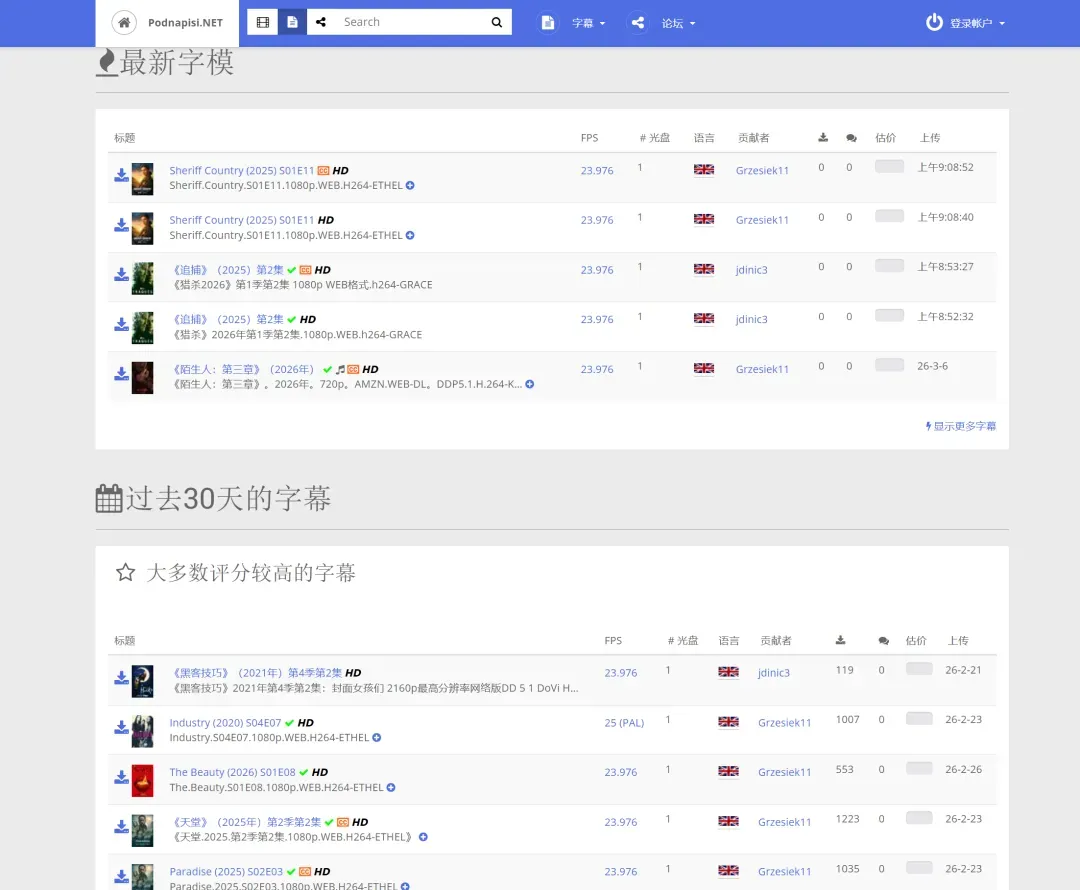Viewport: 1080px width, 890px height.
Task: Select the film search mode icon
Action: pos(263,22)
